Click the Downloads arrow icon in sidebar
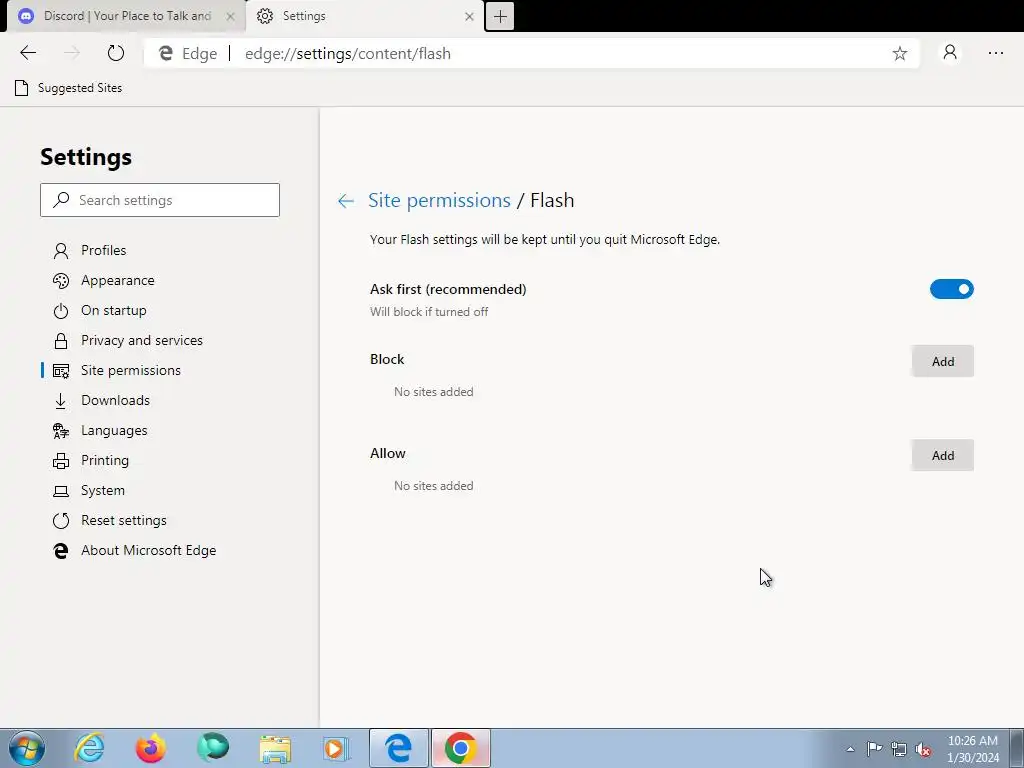Viewport: 1024px width, 768px height. (61, 400)
